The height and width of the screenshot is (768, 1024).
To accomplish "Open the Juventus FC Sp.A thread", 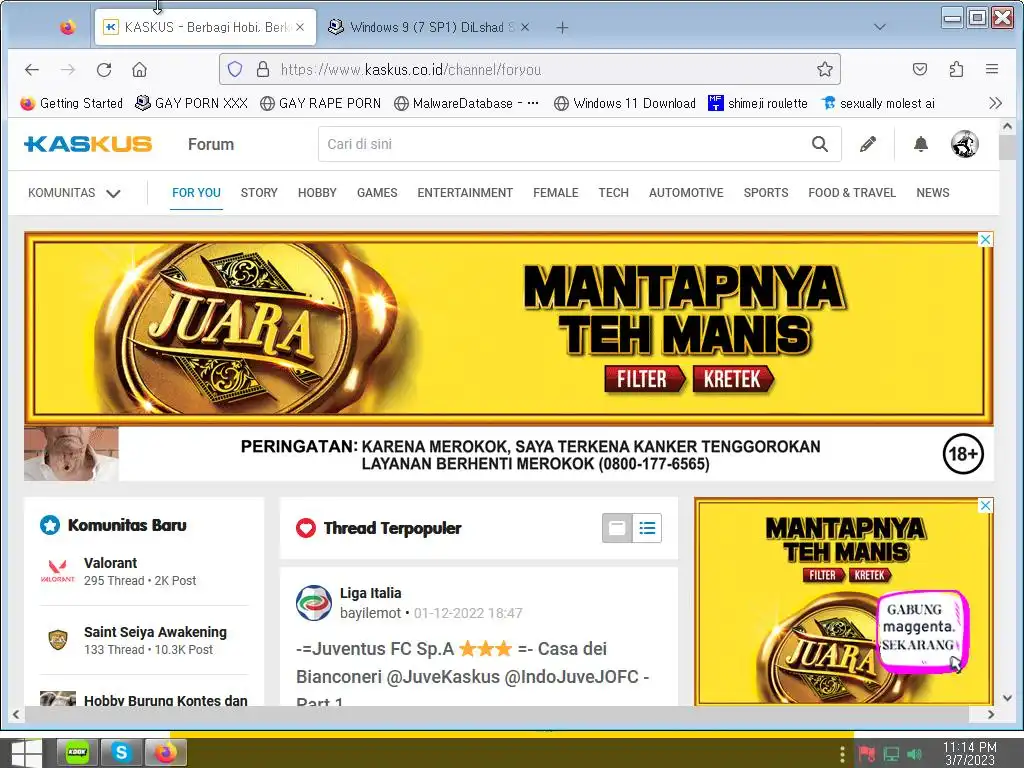I will pos(472,676).
